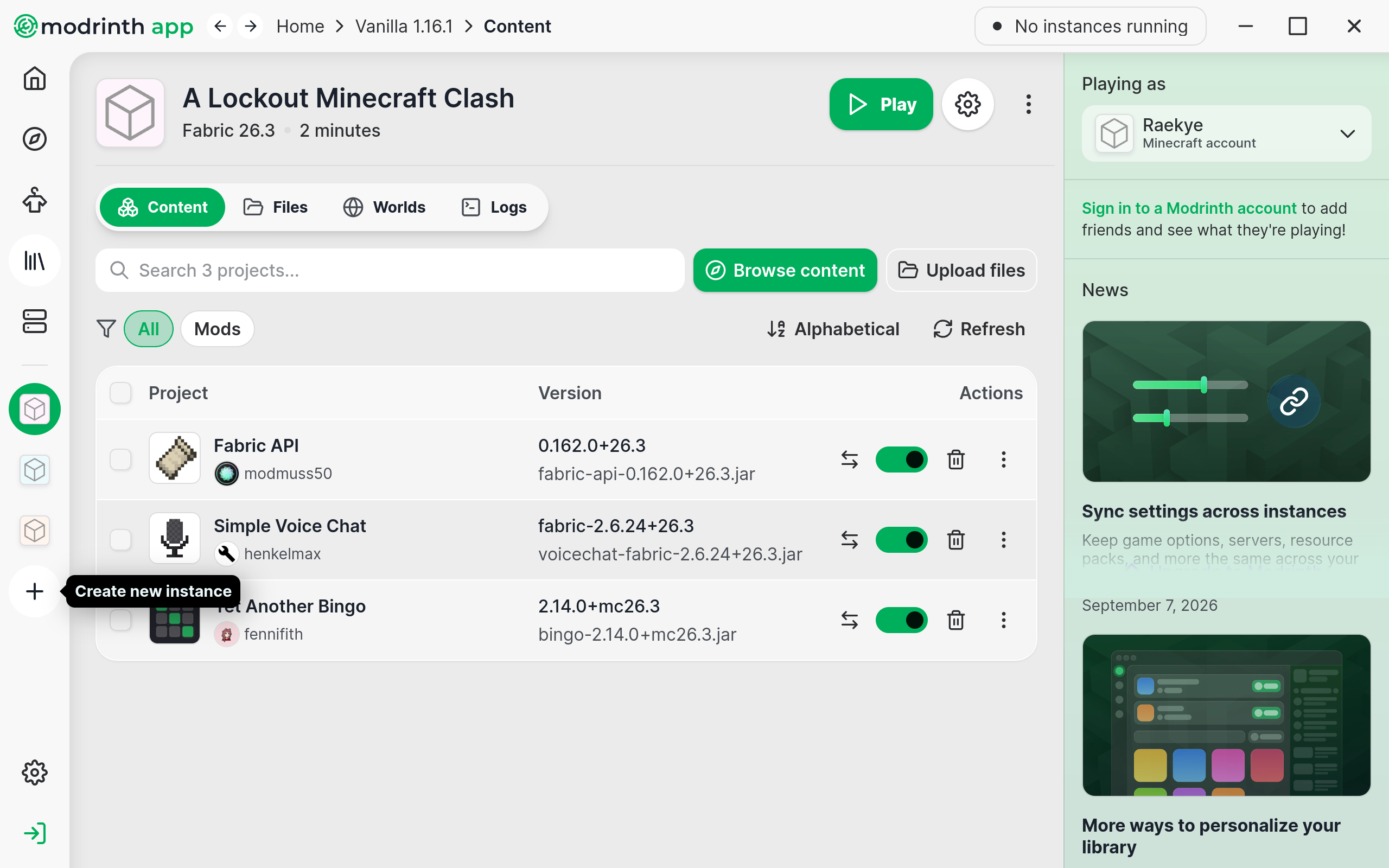Click the Home breadcrumb

[x=300, y=26]
